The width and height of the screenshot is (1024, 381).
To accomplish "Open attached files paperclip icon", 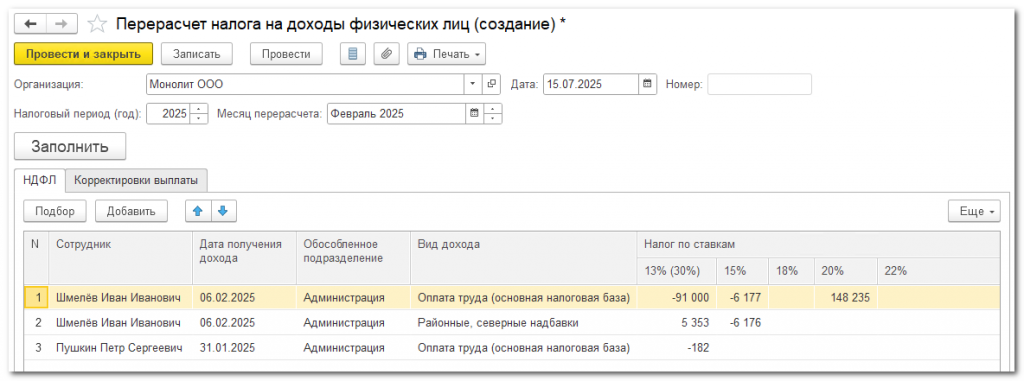I will tap(387, 54).
